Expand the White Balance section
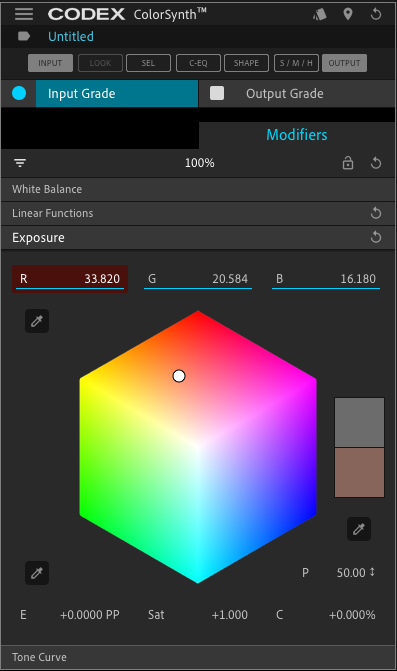The width and height of the screenshot is (397, 671). tap(198, 189)
